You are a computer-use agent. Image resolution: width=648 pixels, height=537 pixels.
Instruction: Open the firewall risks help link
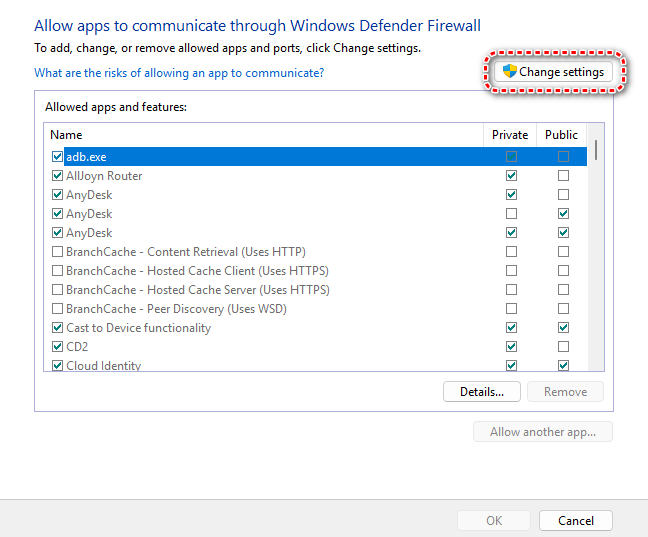point(179,73)
